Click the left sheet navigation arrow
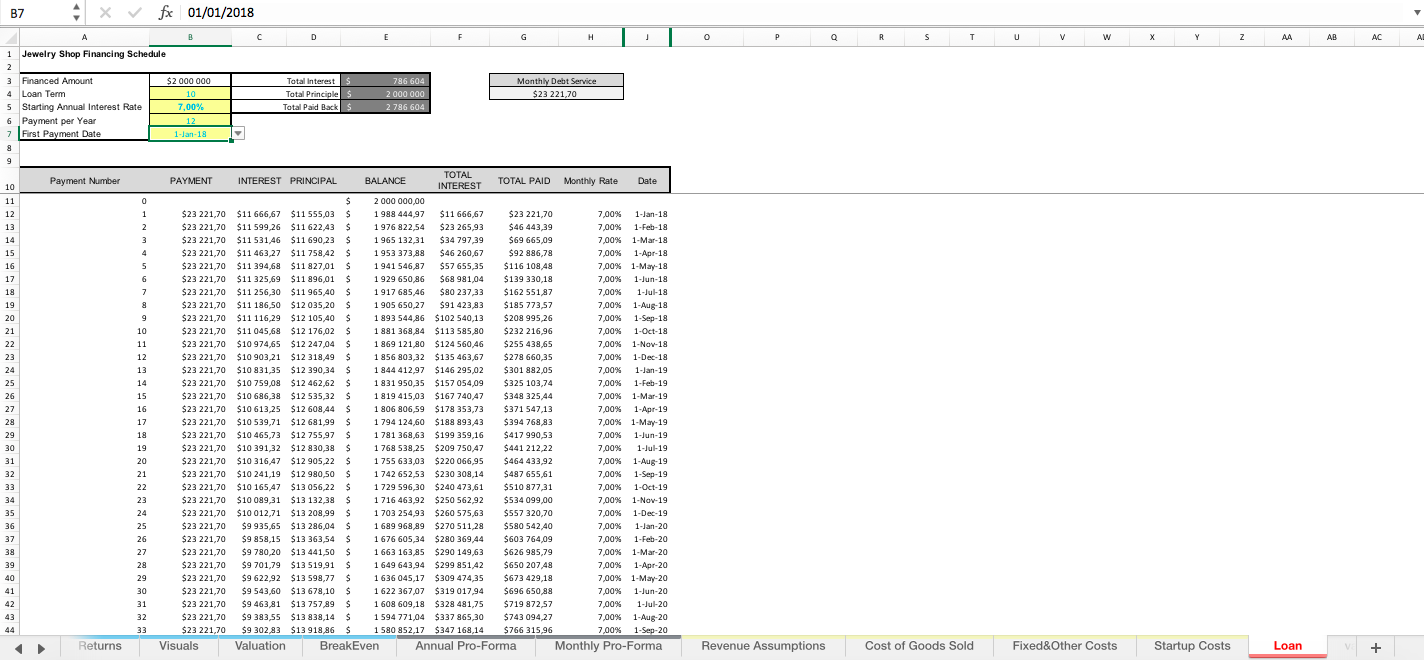Viewport: 1424px width, 660px height. (x=20, y=646)
